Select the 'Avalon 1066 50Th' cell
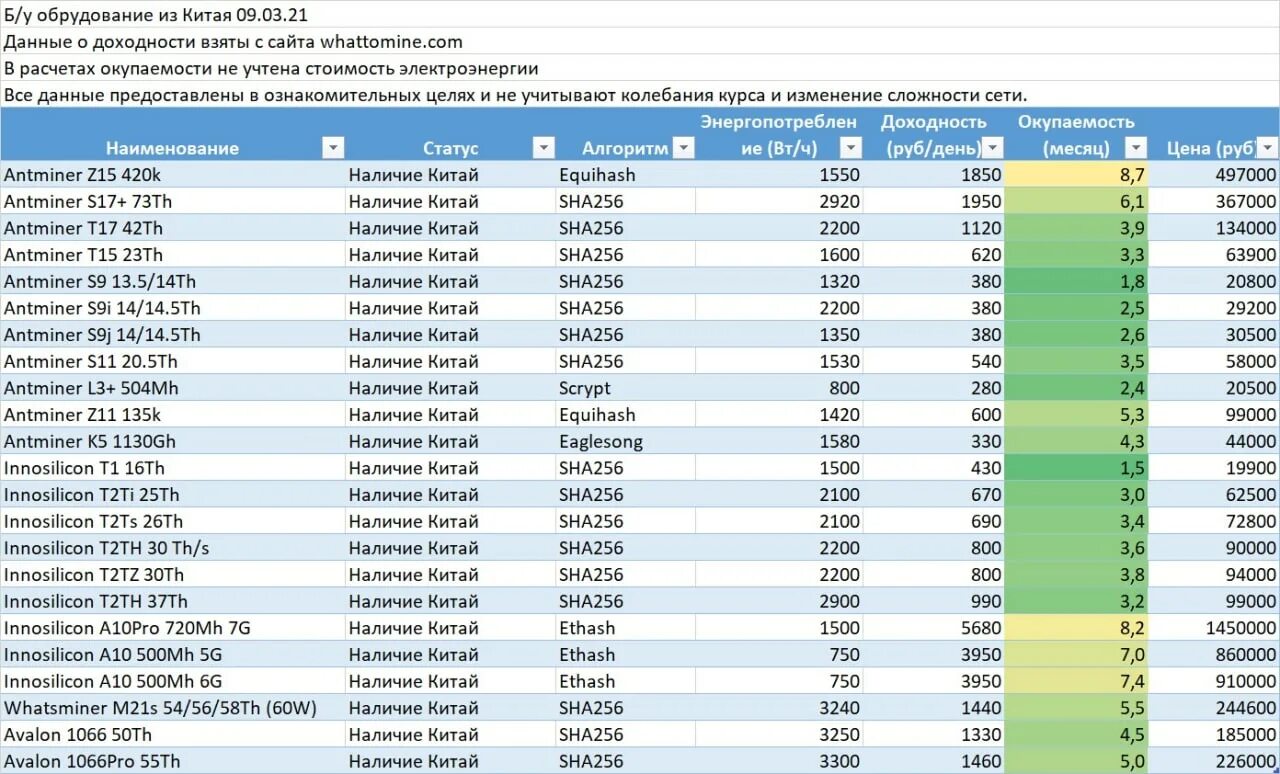1280x774 pixels. tap(172, 734)
